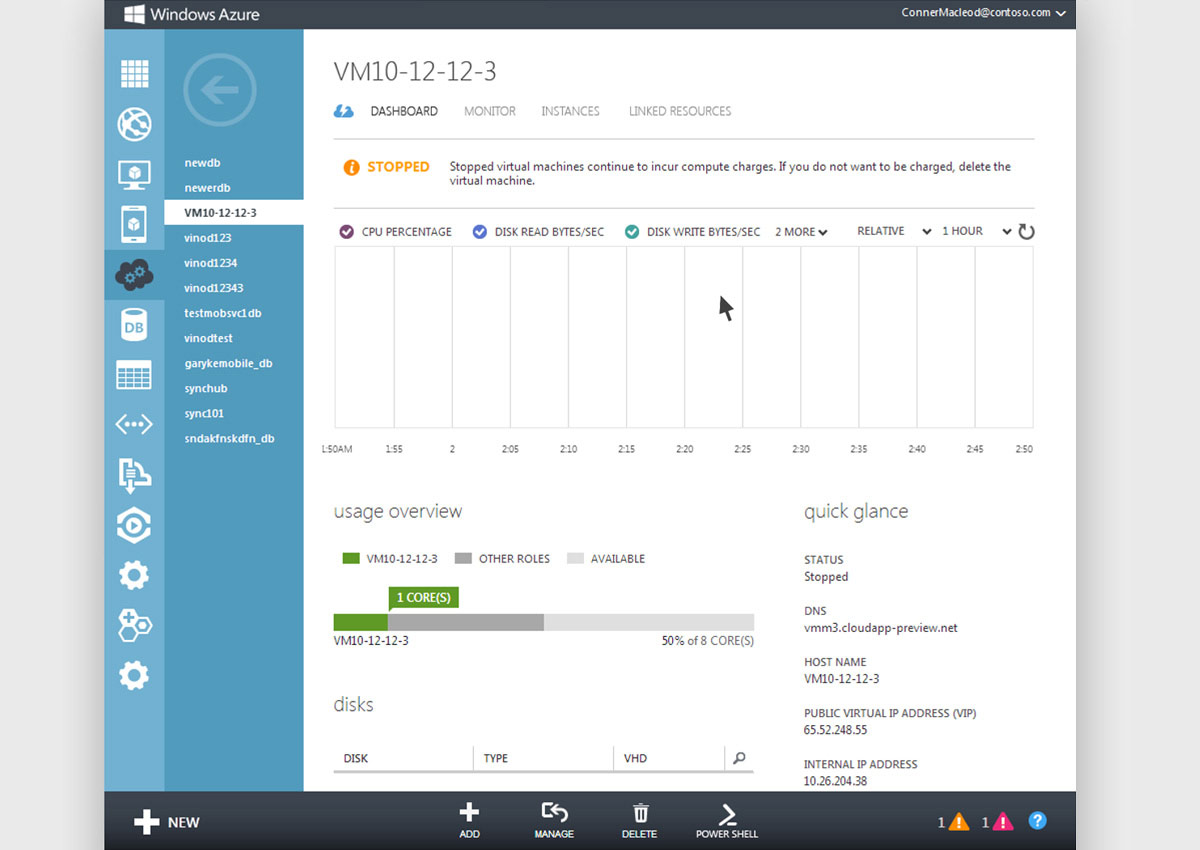The height and width of the screenshot is (850, 1200).
Task: Open the Storage table-grid icon
Action: 134,375
